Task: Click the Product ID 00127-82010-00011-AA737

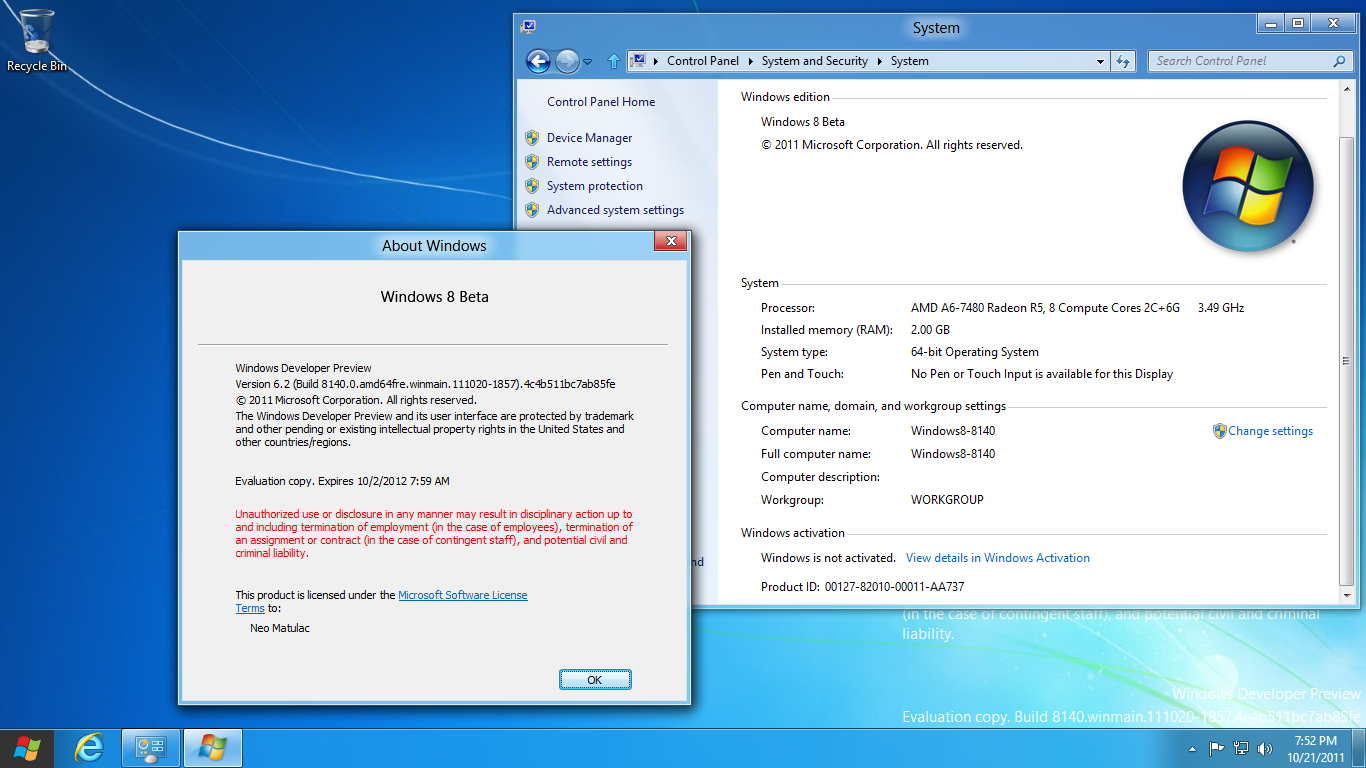Action: 894,587
